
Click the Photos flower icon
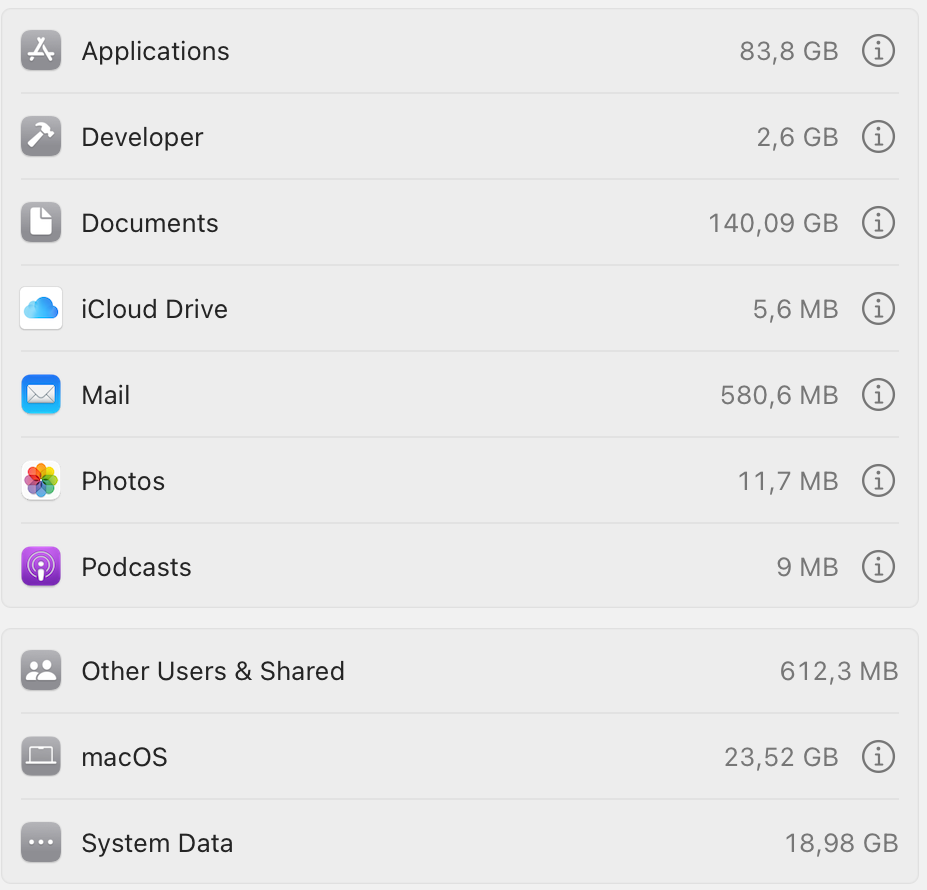[41, 481]
